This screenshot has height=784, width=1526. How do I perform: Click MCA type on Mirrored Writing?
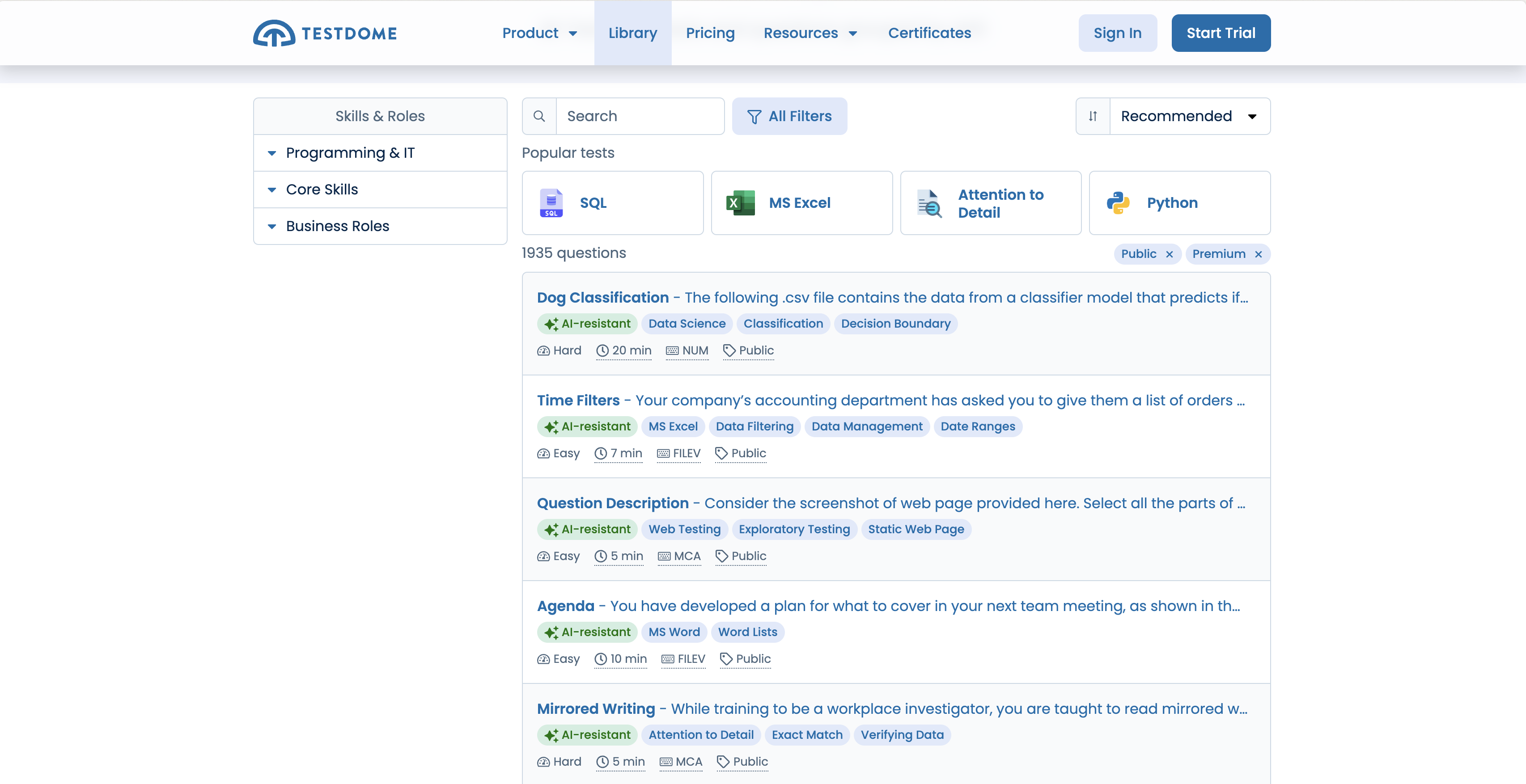tap(681, 762)
